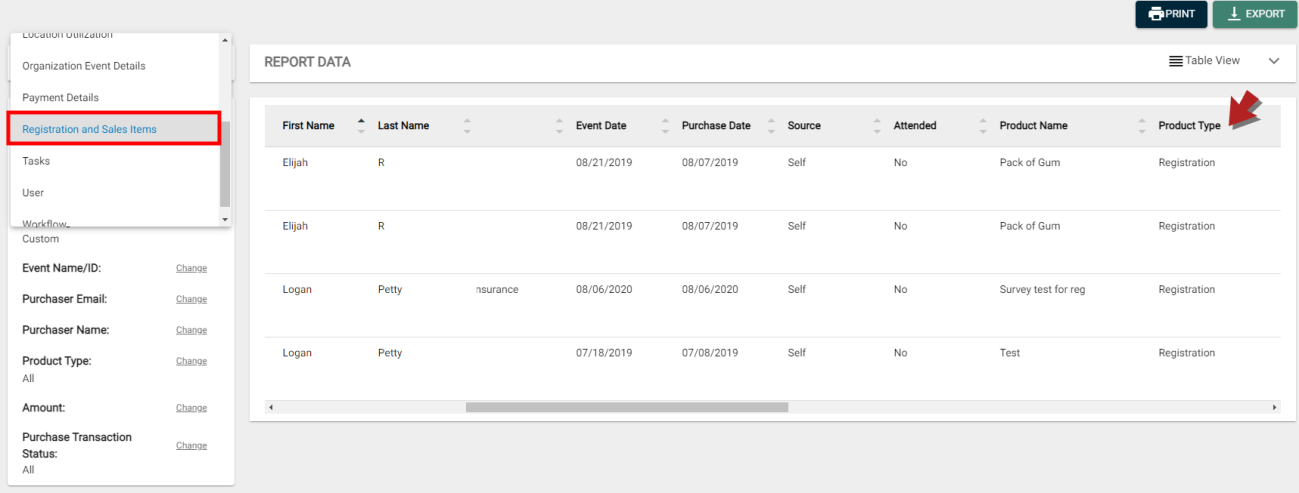Click the PRINT button
The height and width of the screenshot is (493, 1299).
(1171, 14)
